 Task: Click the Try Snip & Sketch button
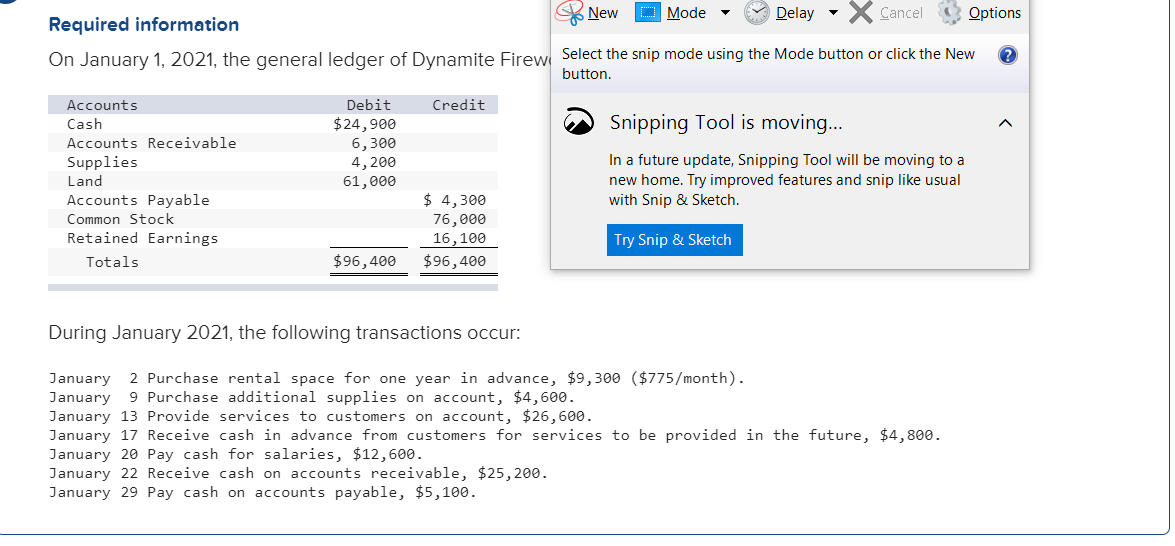(x=674, y=240)
